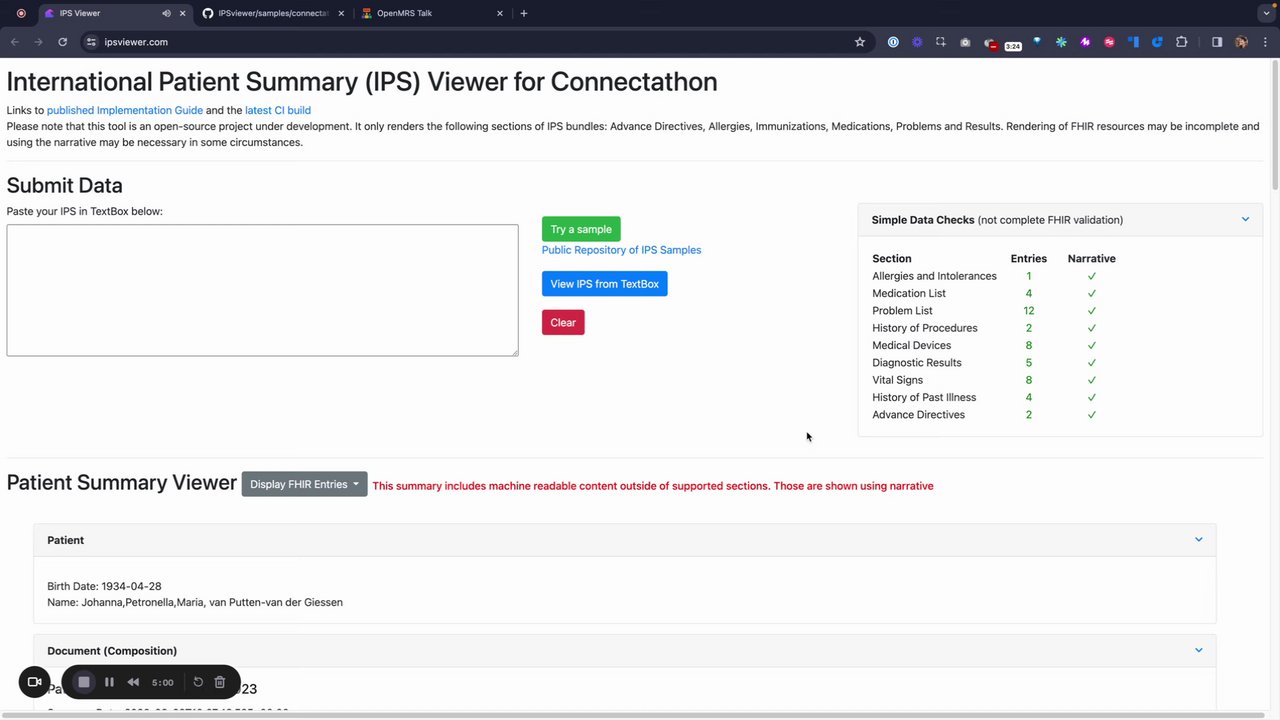Click the Document (Composition) header
The width and height of the screenshot is (1280, 720).
(624, 651)
